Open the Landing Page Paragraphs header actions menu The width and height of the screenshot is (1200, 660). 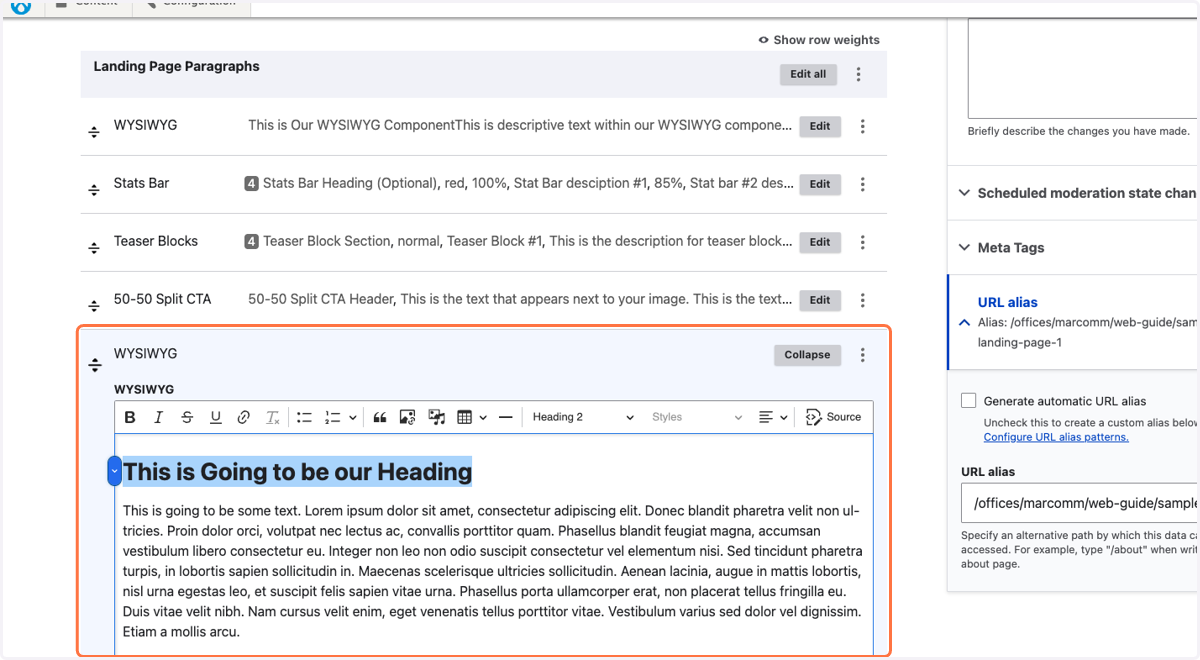pos(858,75)
